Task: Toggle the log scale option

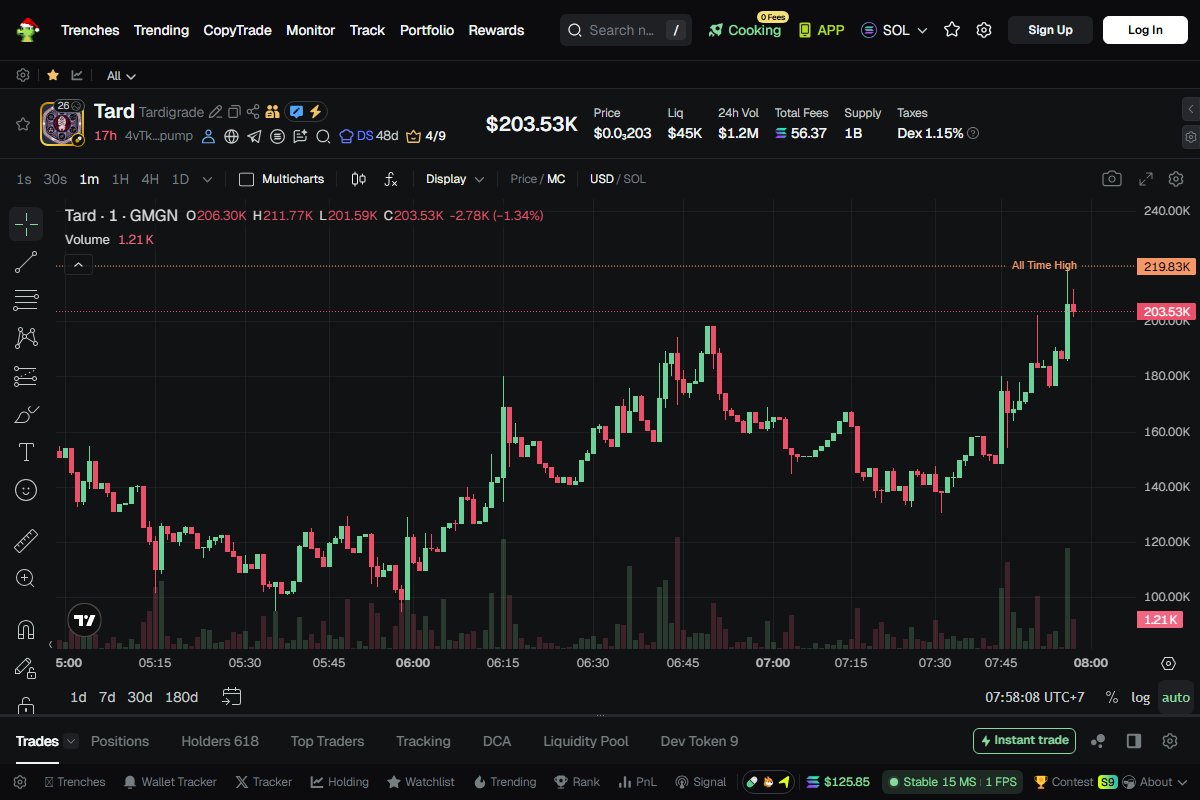Action: point(1140,697)
